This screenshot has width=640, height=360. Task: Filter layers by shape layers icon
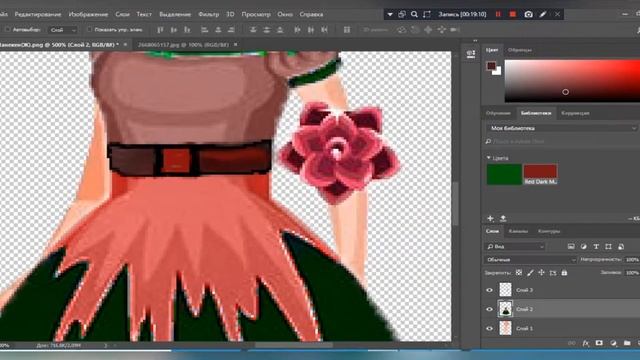609,247
